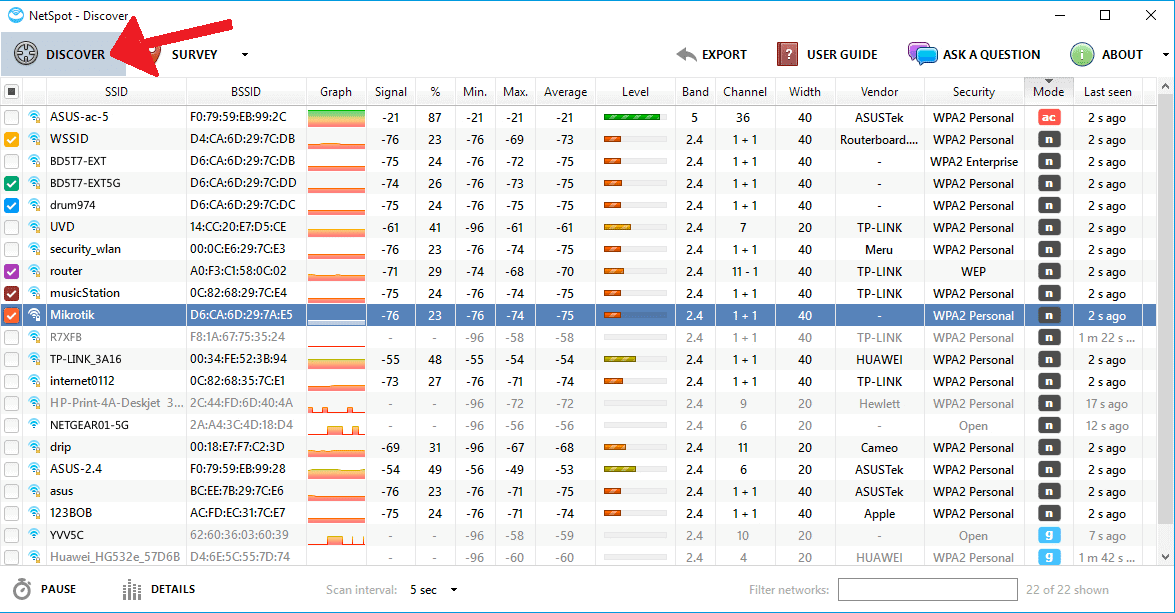Click the Details bar chart icon
The height and width of the screenshot is (613, 1175).
point(132,590)
